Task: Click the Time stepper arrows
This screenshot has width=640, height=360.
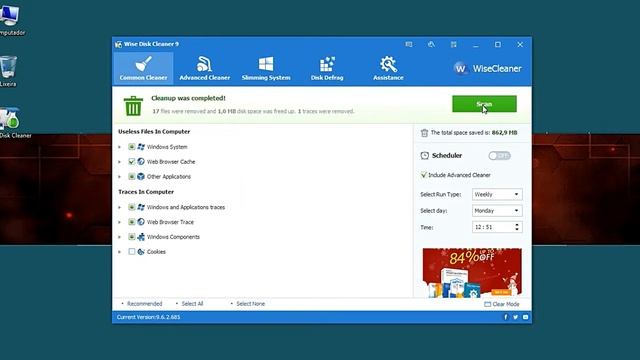Action: point(517,227)
